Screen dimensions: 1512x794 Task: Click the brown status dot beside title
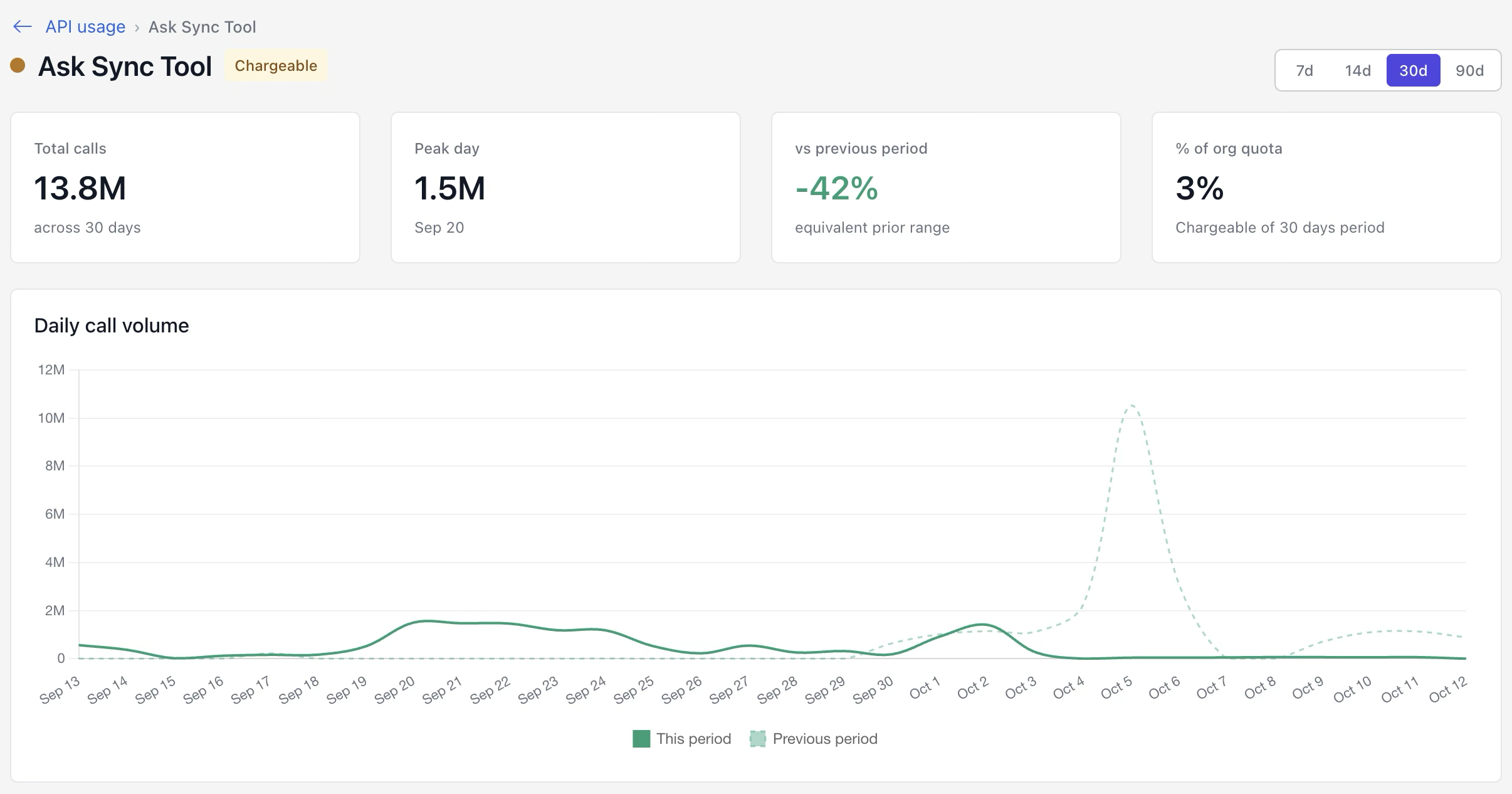click(18, 65)
